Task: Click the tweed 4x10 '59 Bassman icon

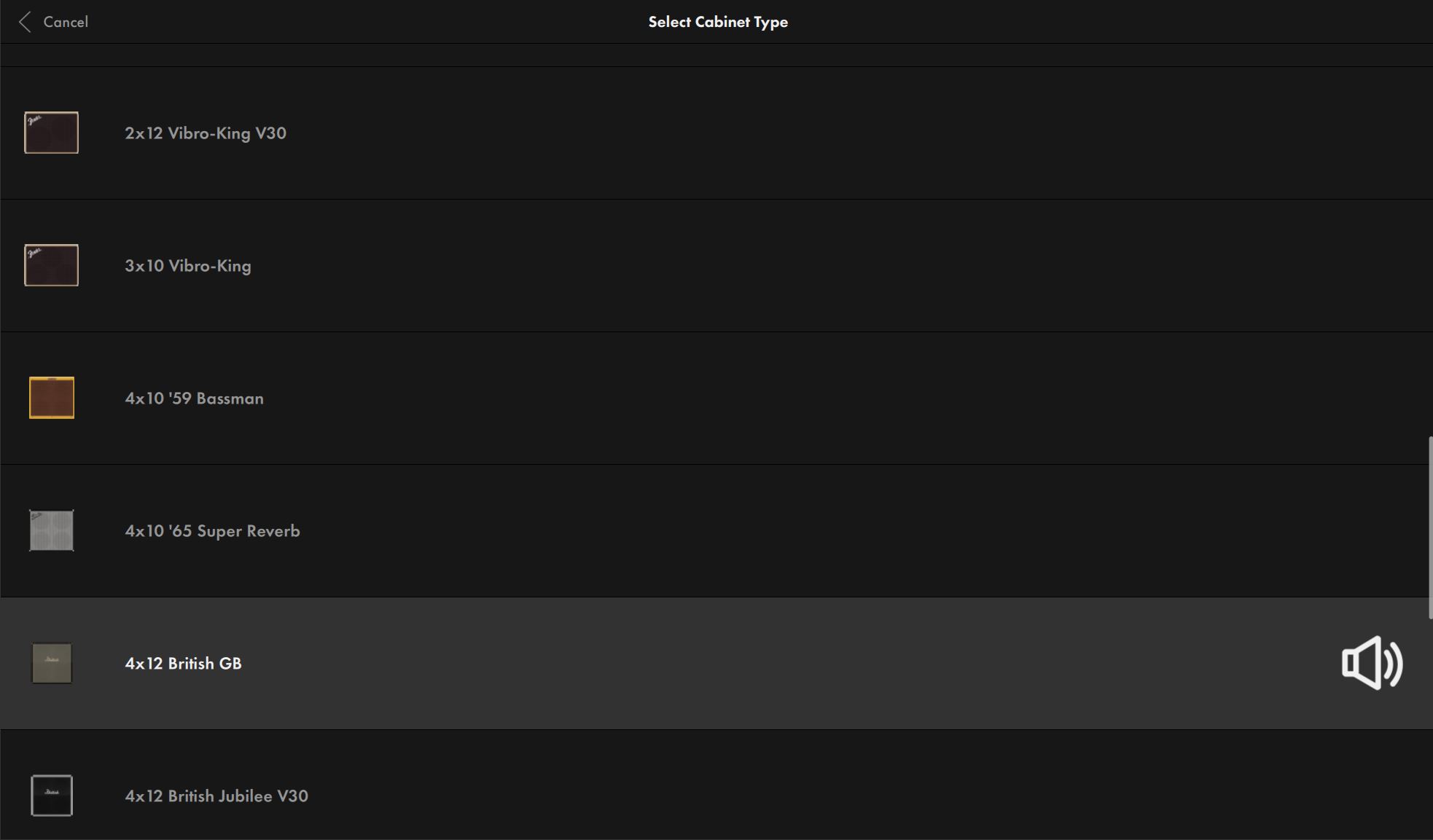Action: pyautogui.click(x=51, y=398)
